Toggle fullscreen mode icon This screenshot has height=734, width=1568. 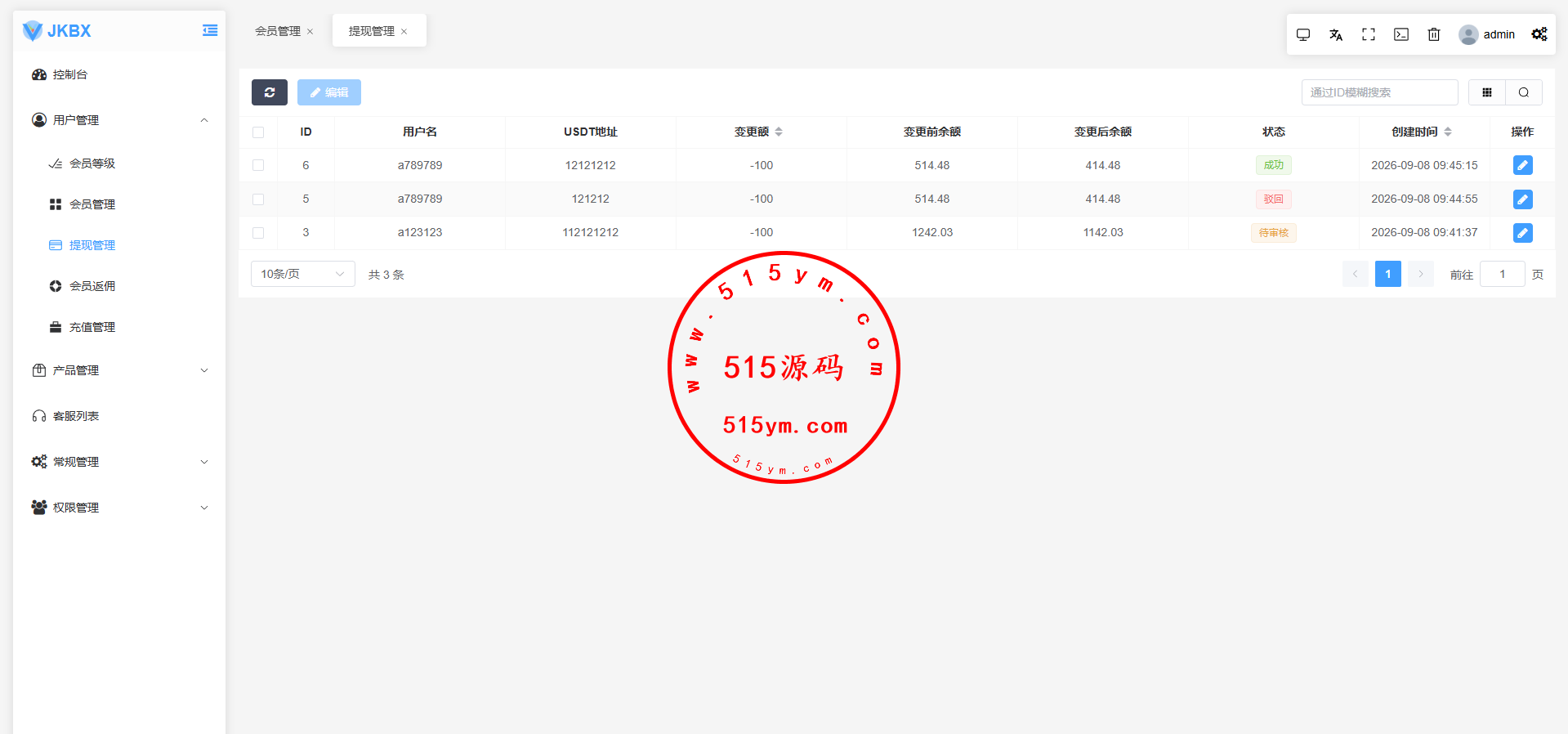click(x=1369, y=34)
